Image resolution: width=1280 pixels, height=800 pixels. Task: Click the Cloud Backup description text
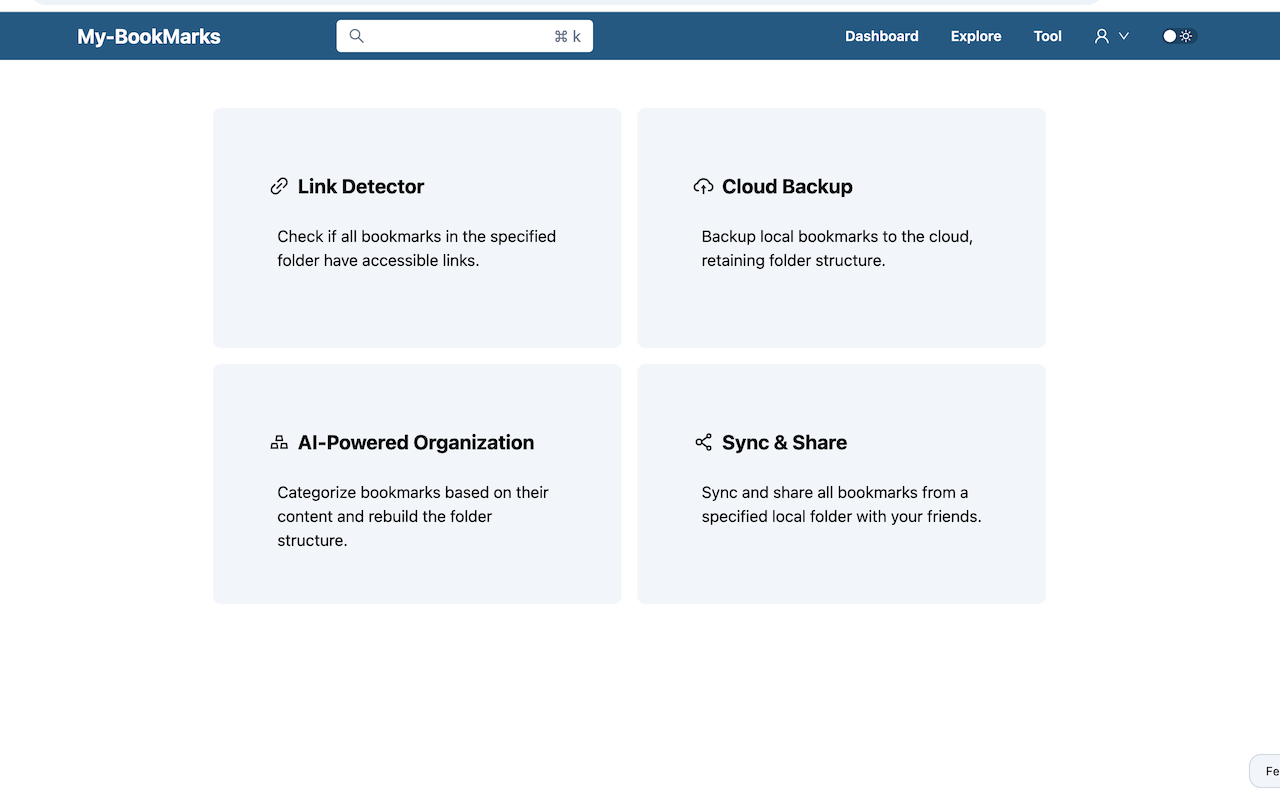(837, 248)
